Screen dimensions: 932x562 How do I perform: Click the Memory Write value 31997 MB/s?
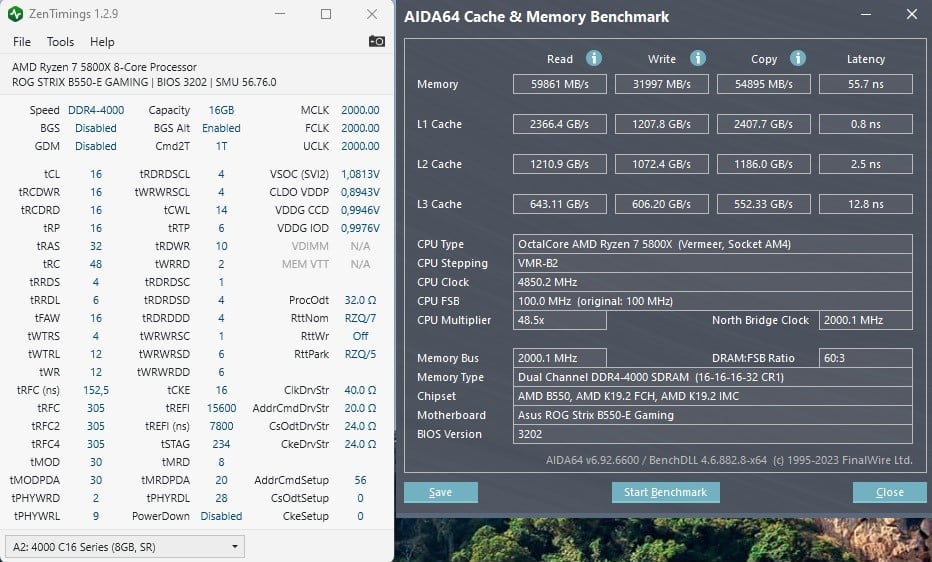point(662,84)
